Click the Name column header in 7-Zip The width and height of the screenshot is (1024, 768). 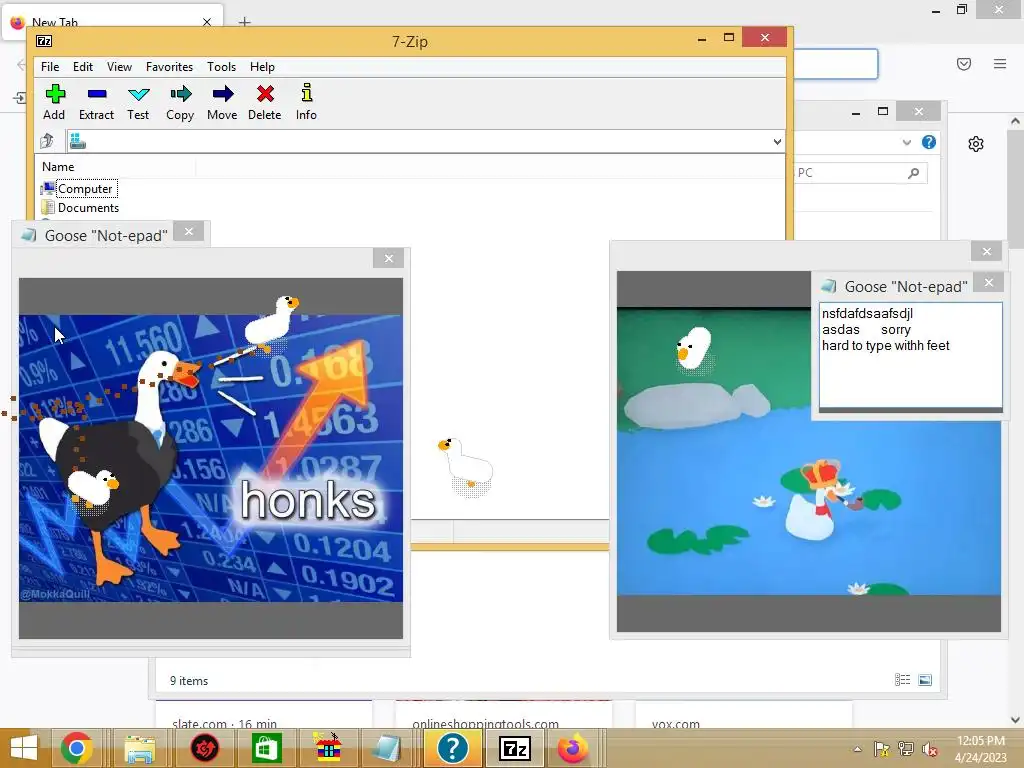58,167
